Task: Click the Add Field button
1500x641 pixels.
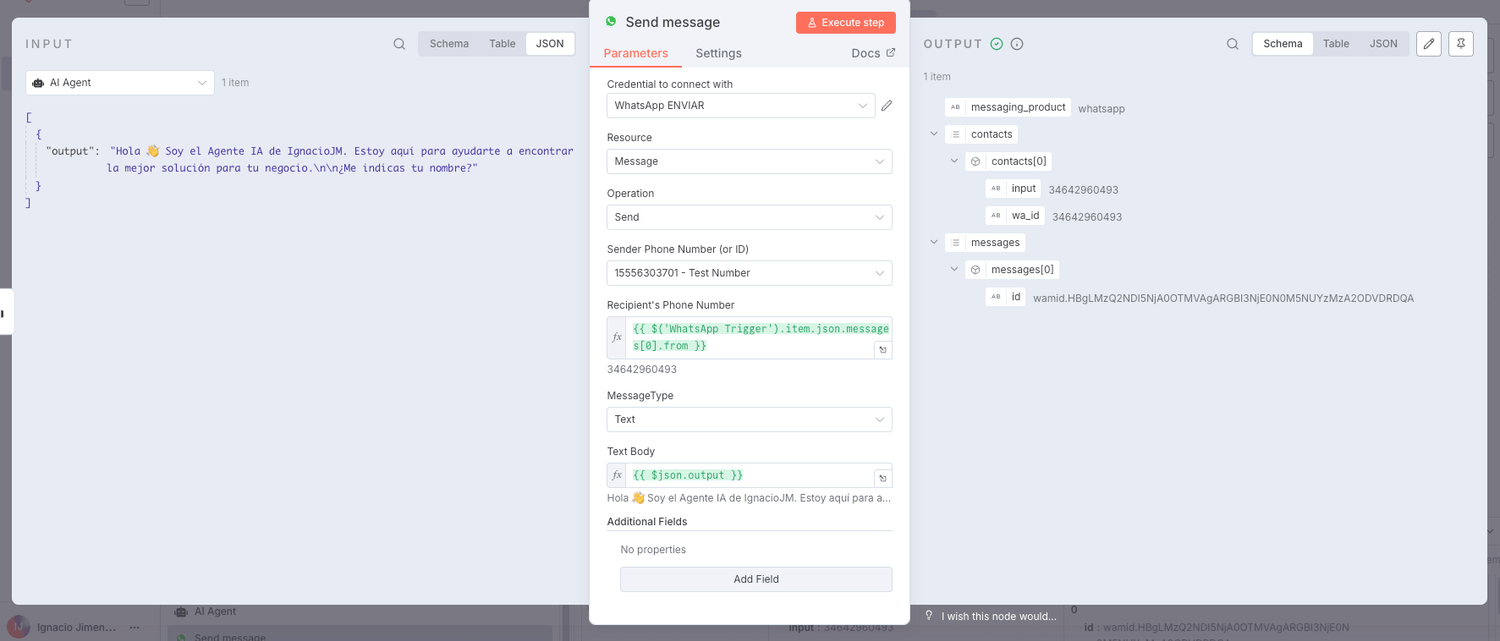Action: click(756, 579)
